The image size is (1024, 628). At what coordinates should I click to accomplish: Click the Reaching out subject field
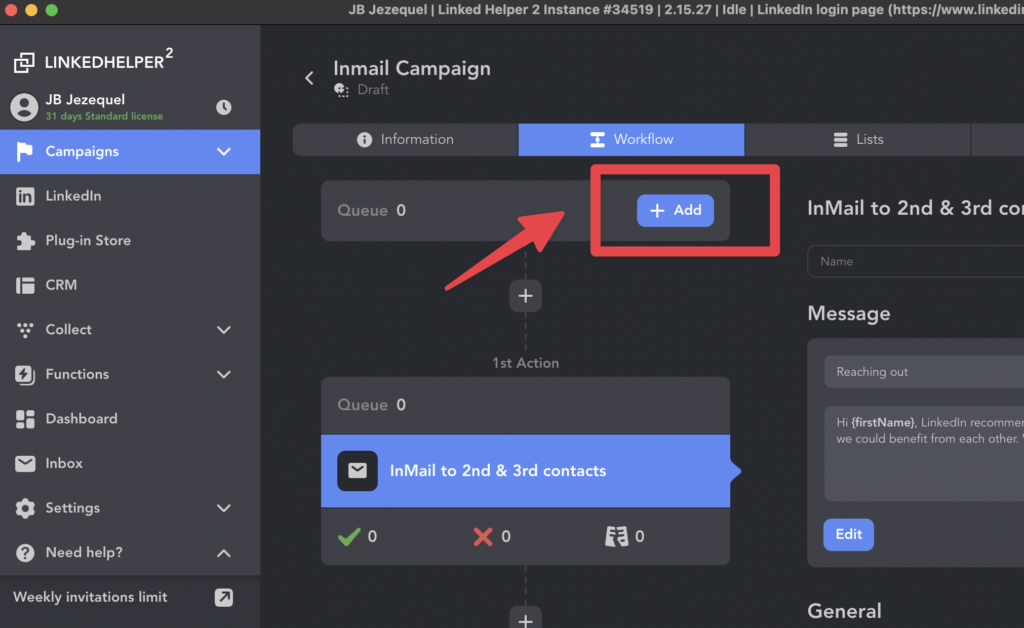pyautogui.click(x=924, y=372)
